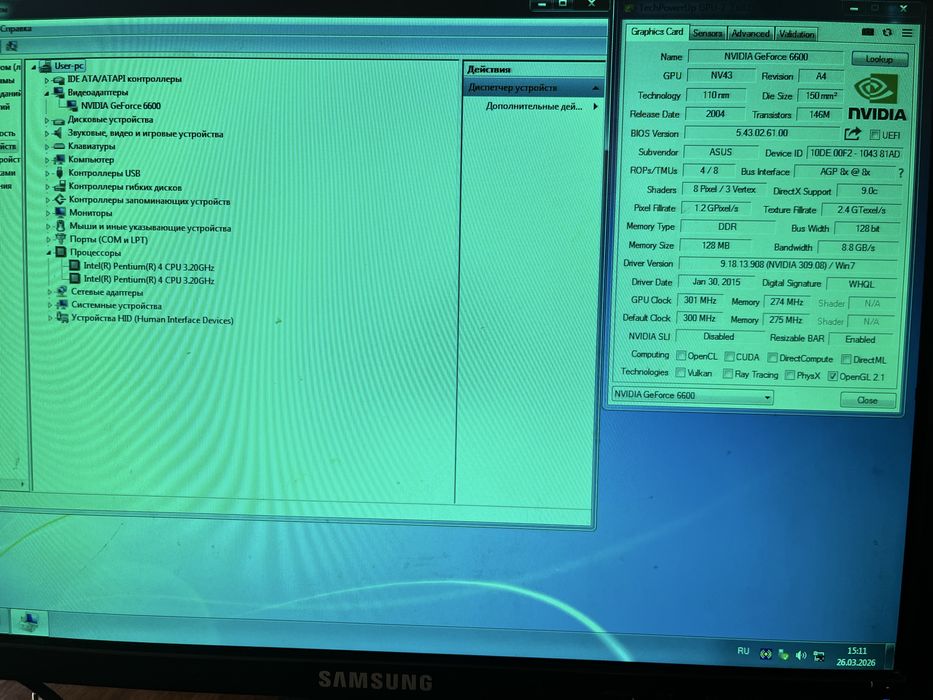Collapse the Процессоры node arrow
Screen dimensions: 933x700
[x=49, y=253]
